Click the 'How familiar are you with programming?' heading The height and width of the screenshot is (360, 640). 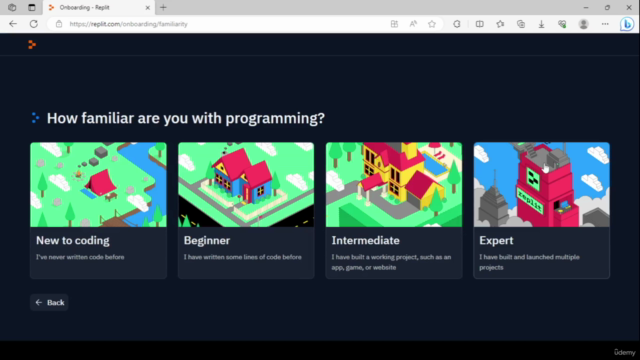pos(186,118)
